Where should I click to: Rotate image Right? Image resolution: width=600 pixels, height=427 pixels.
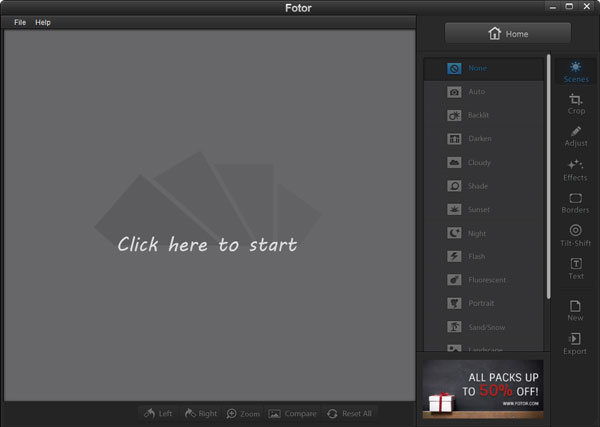click(x=199, y=413)
